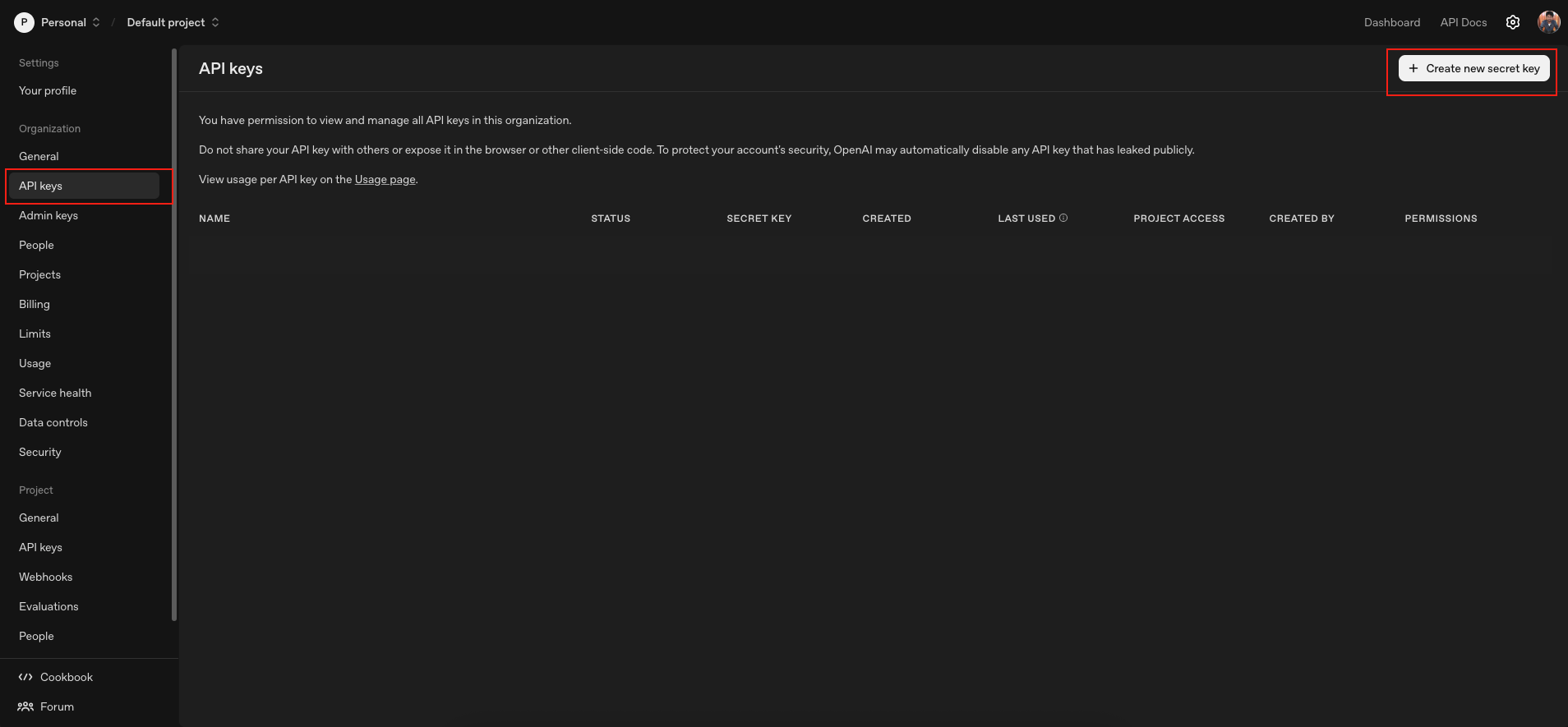This screenshot has height=727, width=1568.
Task: Click the Forum people icon
Action: pos(25,706)
